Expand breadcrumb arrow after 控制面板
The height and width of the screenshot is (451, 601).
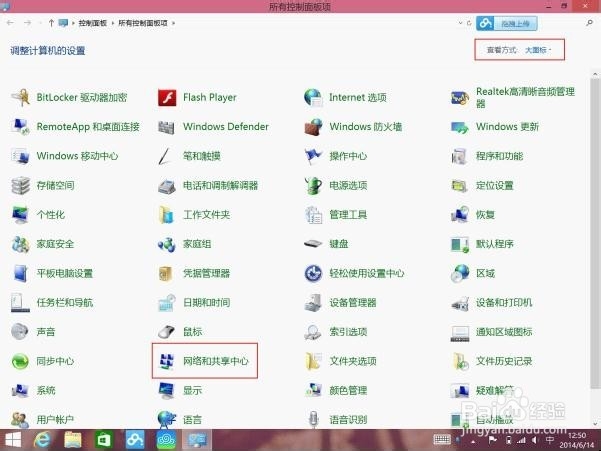pos(113,23)
